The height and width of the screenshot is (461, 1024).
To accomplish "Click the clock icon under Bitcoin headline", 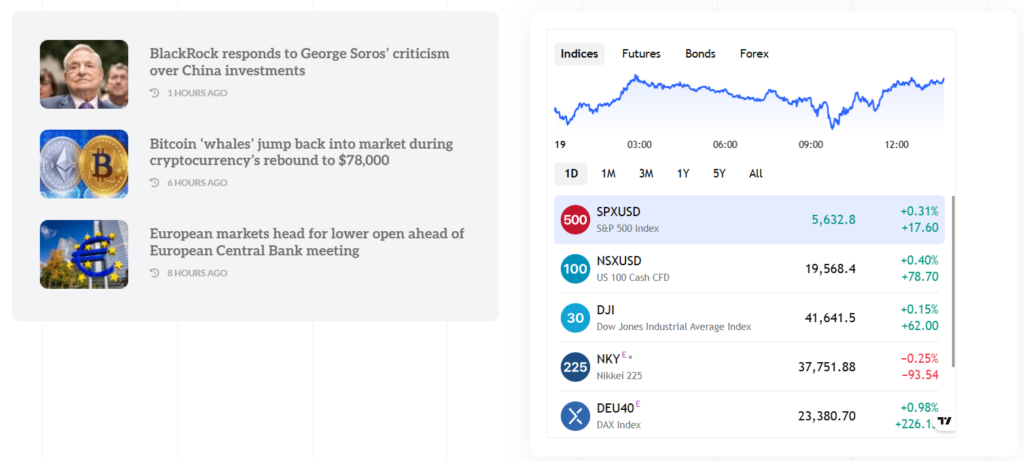I will pos(154,183).
